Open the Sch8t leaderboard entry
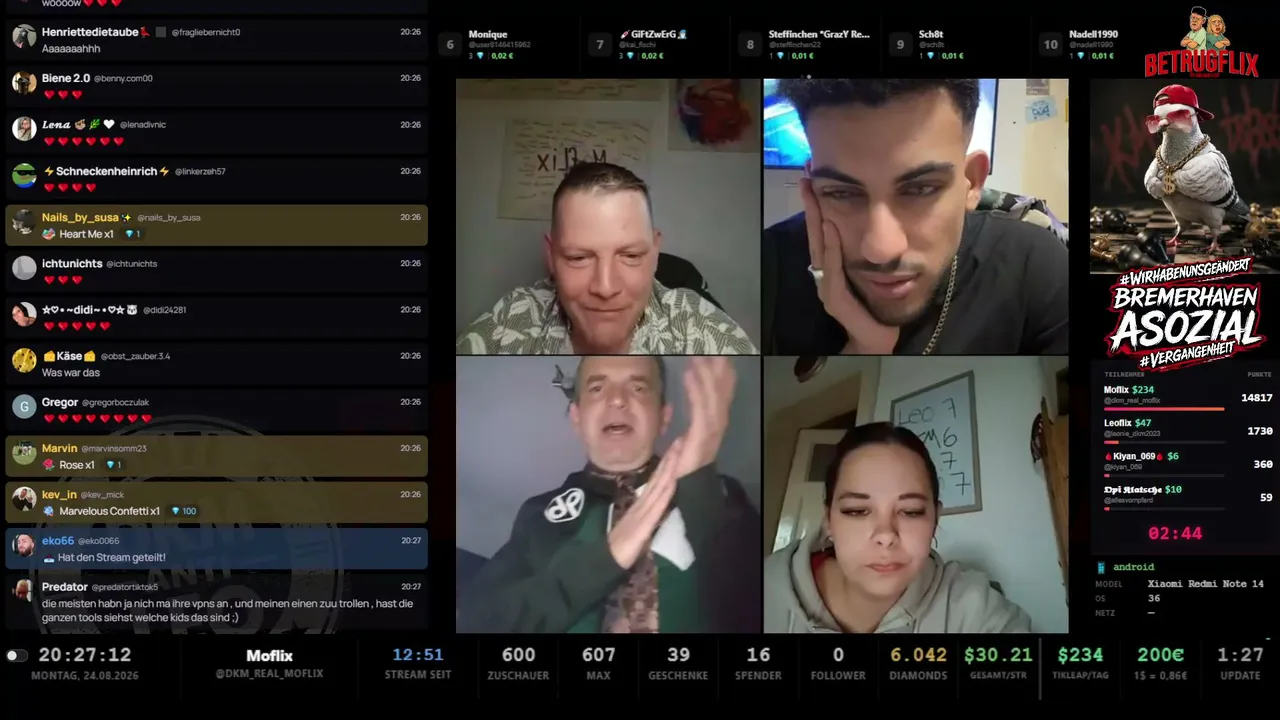 coord(955,44)
